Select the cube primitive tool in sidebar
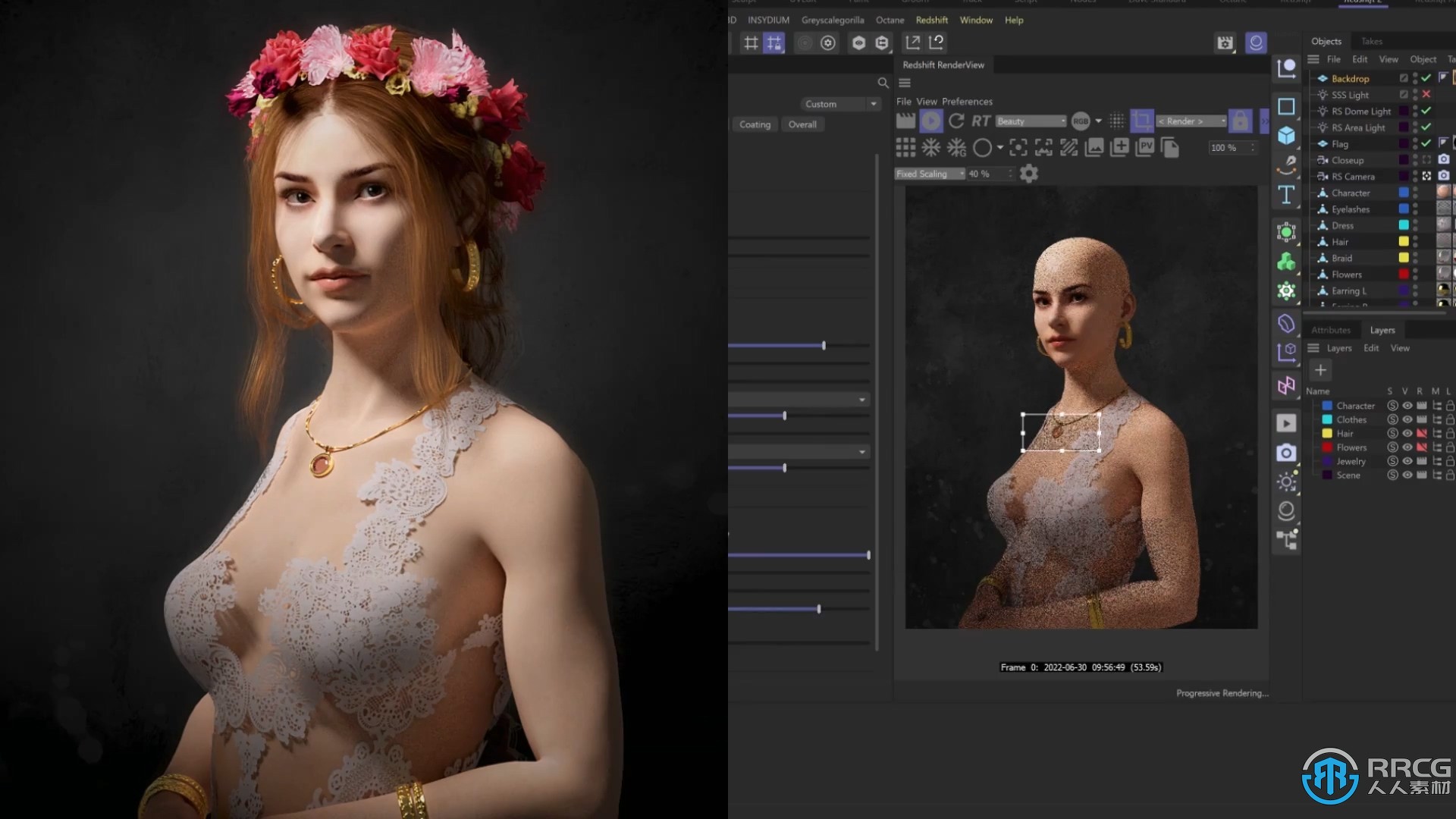Viewport: 1456px width, 819px height. [1286, 136]
